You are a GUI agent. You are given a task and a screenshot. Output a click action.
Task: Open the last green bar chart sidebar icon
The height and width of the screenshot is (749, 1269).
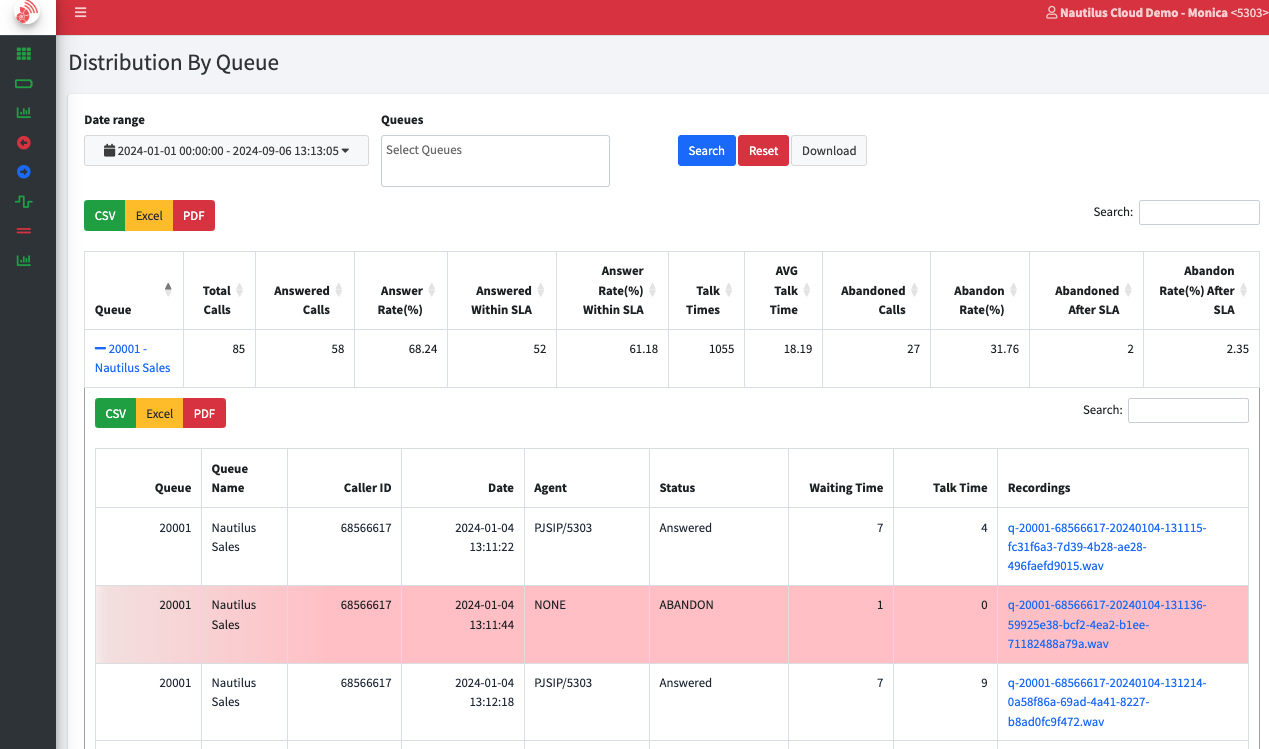click(x=24, y=260)
